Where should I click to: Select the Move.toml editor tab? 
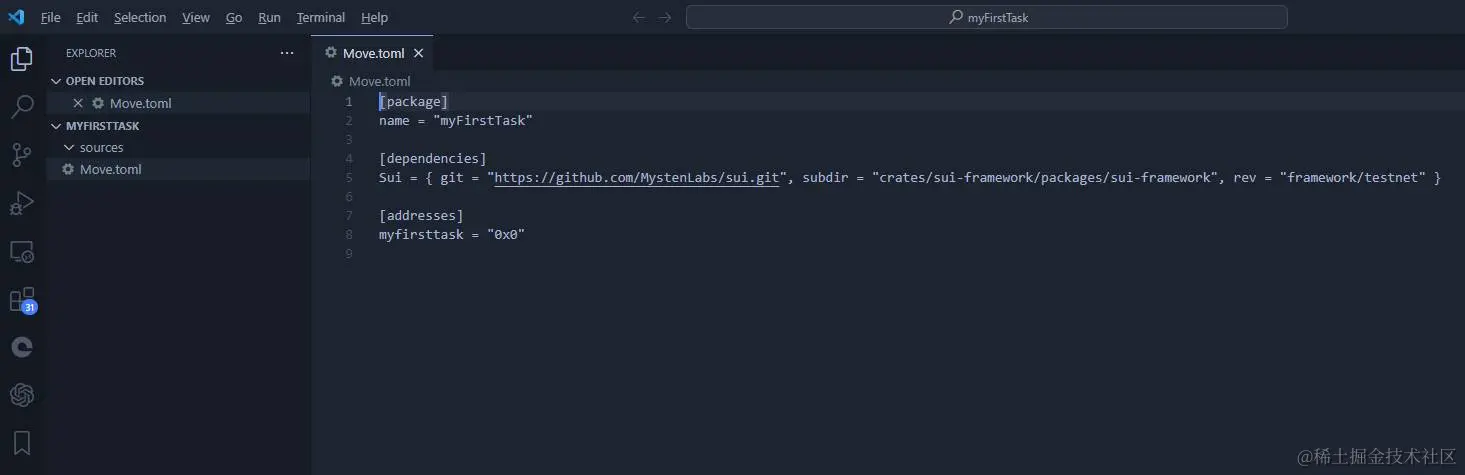[372, 53]
